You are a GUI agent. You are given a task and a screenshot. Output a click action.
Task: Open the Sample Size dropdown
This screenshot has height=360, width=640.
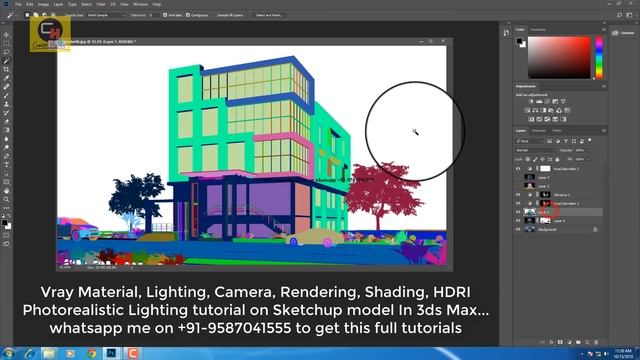106,15
